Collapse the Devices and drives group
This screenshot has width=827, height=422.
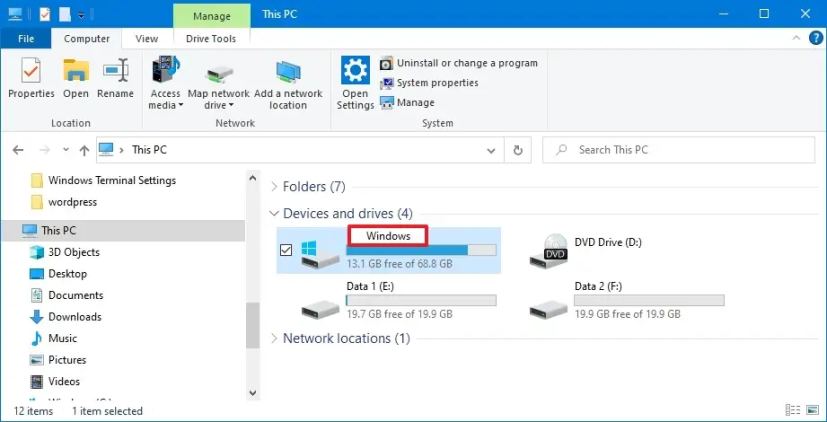click(275, 214)
